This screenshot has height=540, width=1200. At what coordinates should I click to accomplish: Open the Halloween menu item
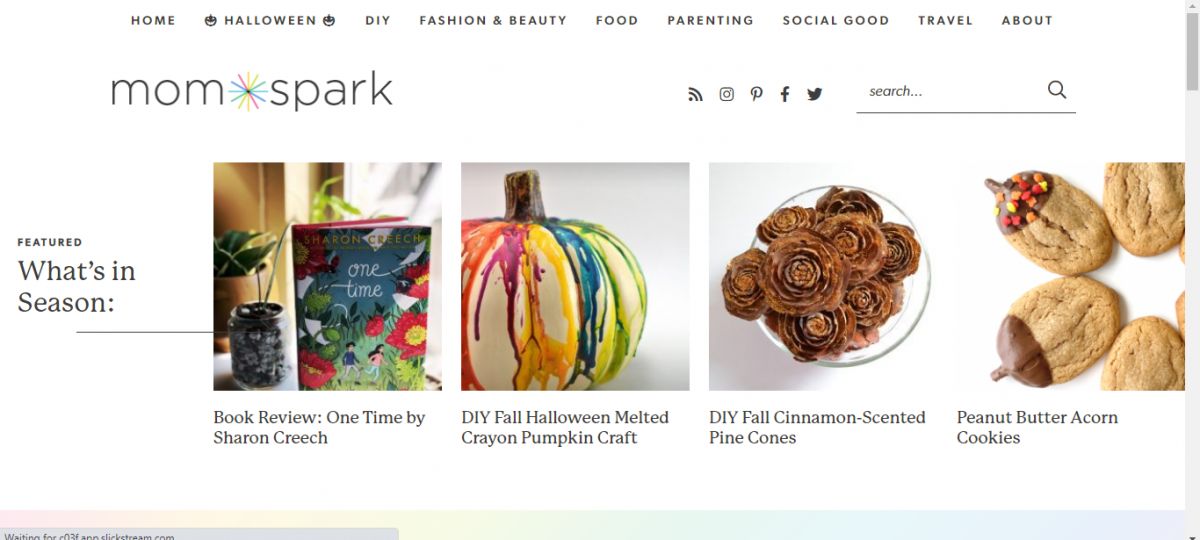point(270,20)
